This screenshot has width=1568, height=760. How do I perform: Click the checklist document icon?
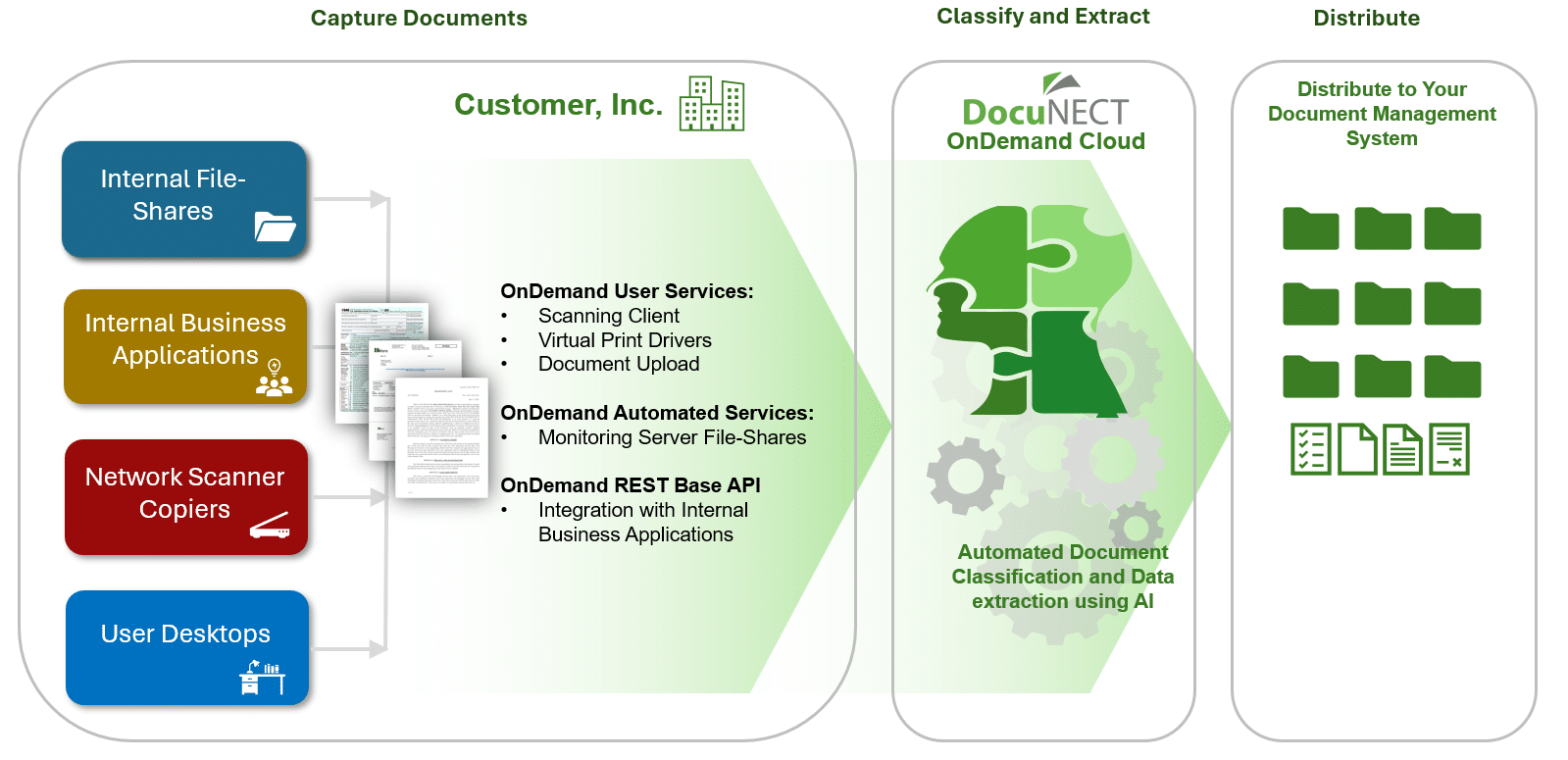click(1310, 449)
